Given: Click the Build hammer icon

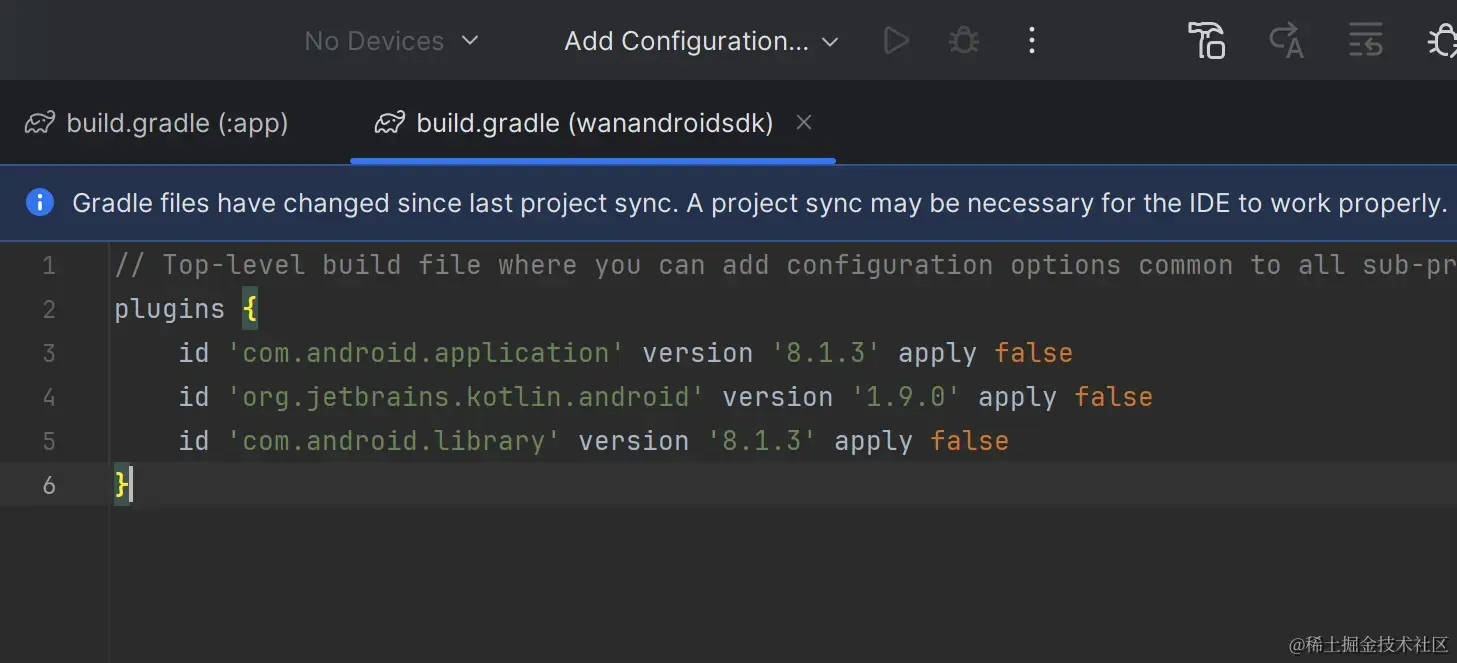Looking at the screenshot, I should coord(1206,41).
